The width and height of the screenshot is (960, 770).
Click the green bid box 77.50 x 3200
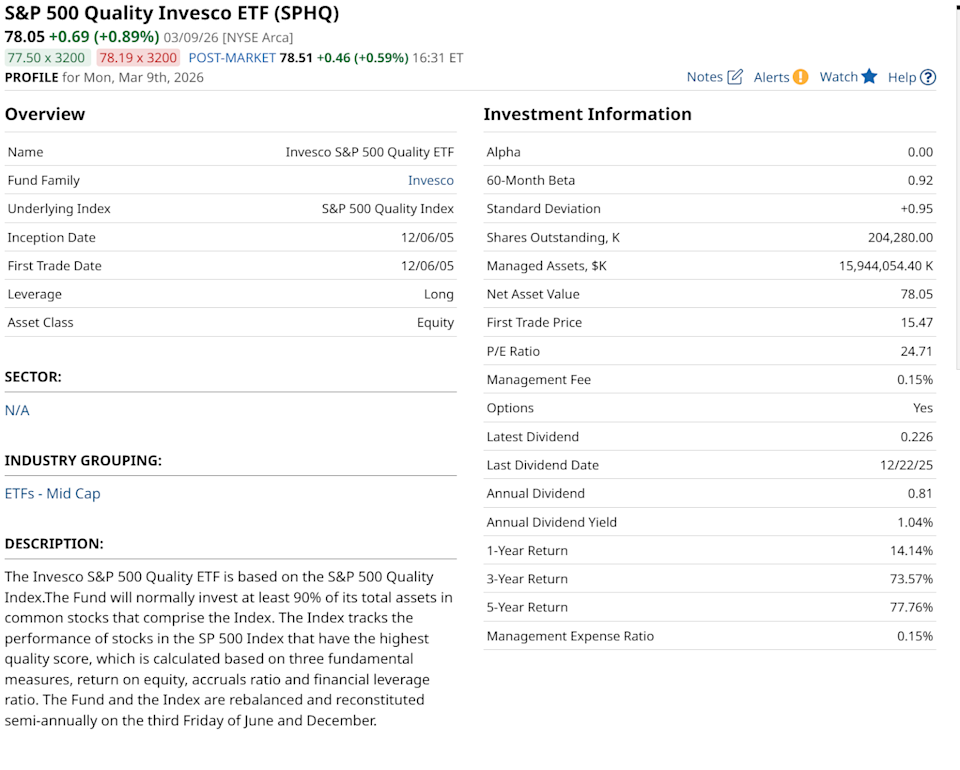47,58
